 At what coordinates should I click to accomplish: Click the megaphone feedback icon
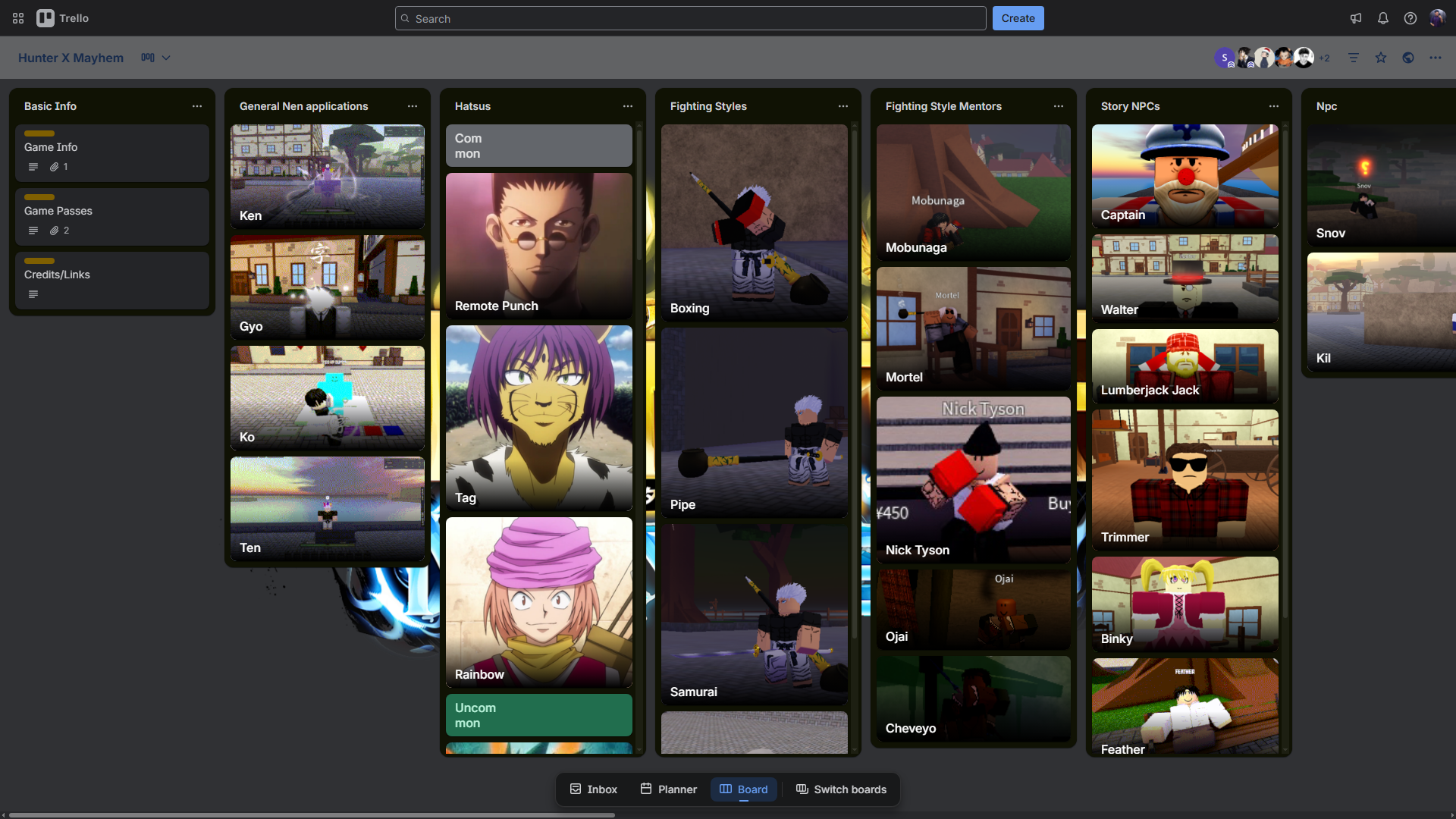[x=1356, y=18]
